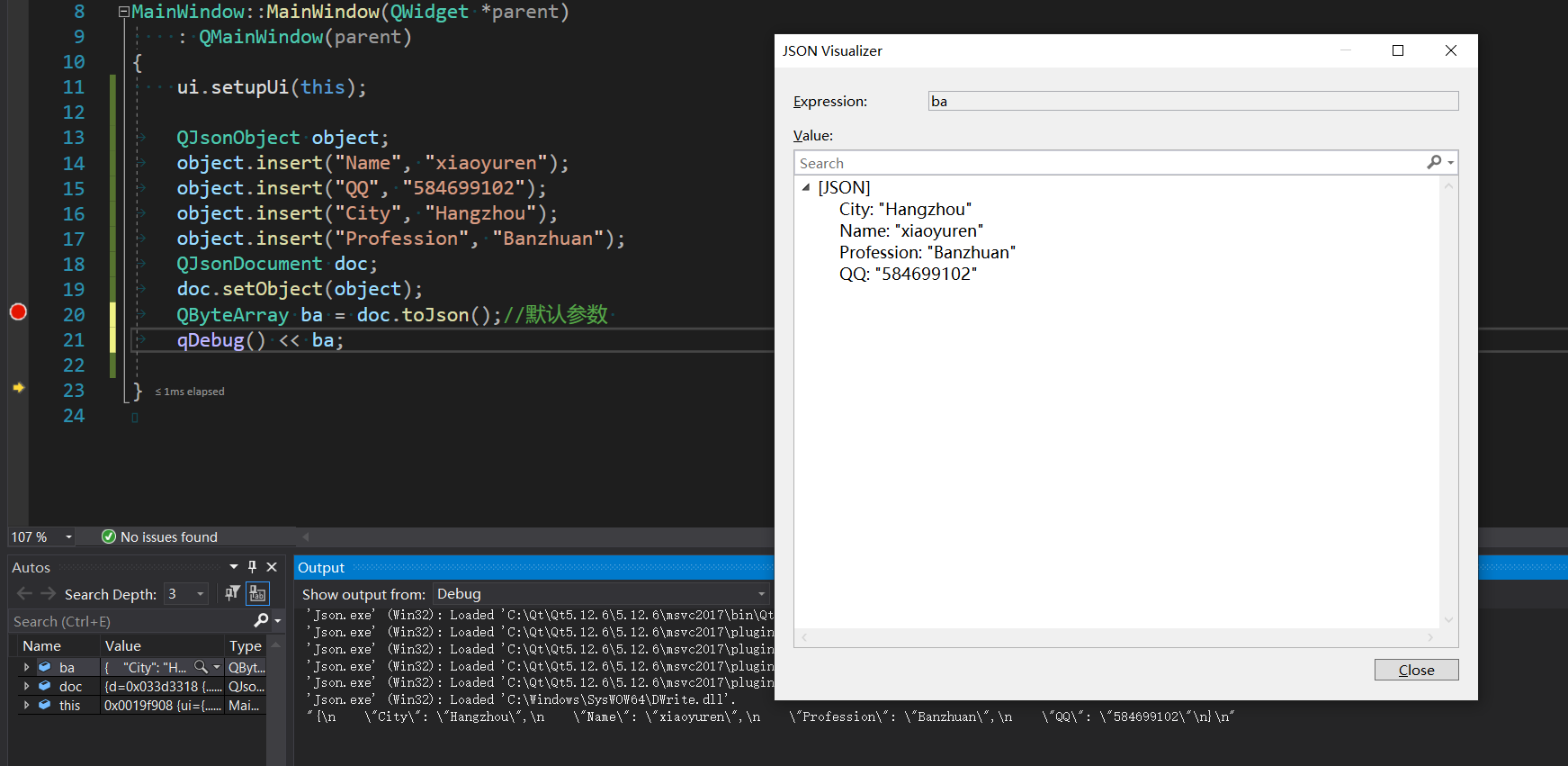Viewport: 1568px width, 766px height.
Task: Click the JSON tree vertical scrollbar up arrow
Action: [x=1448, y=186]
